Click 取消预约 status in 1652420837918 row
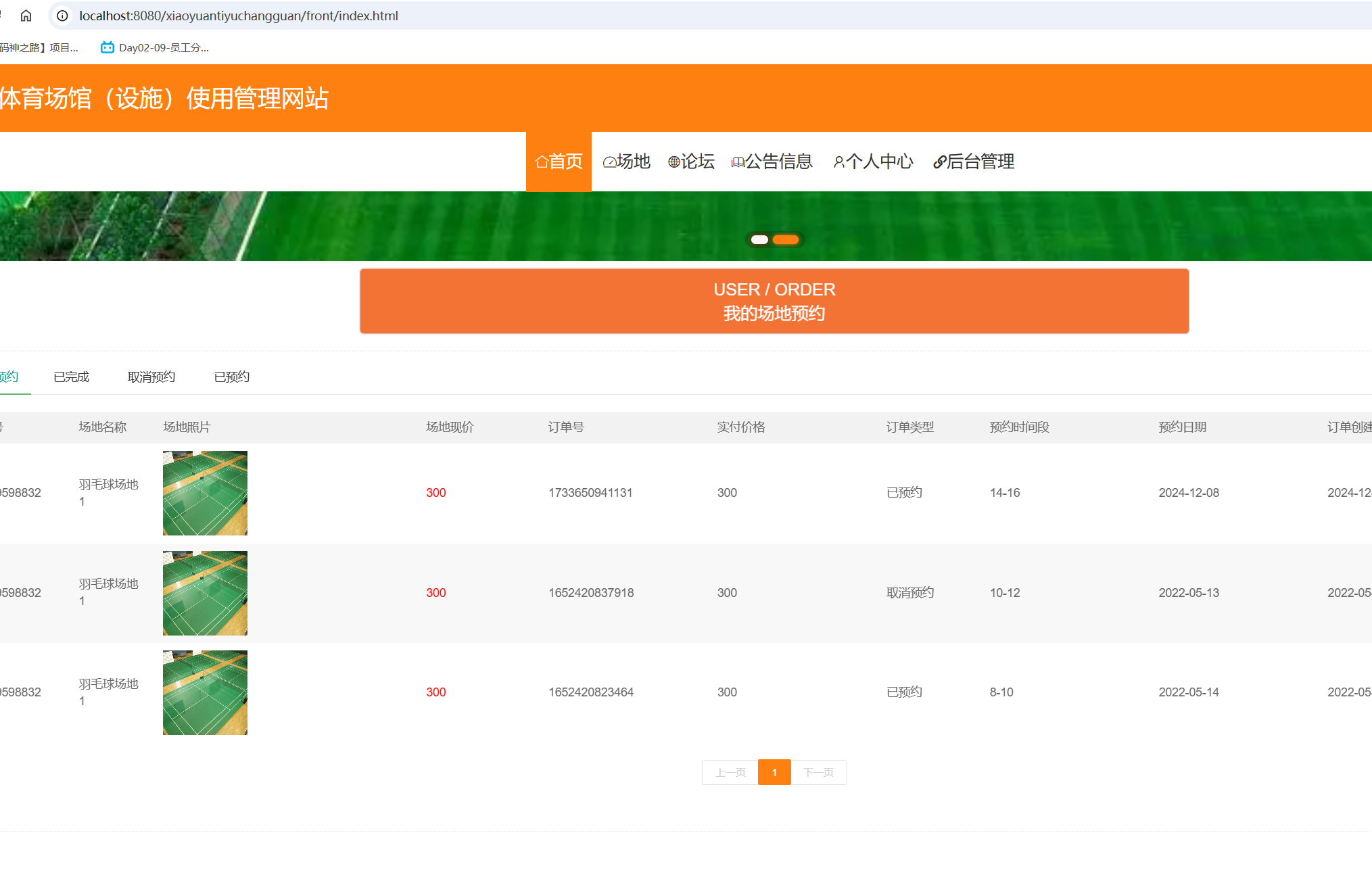The image size is (1372, 885). (x=910, y=593)
